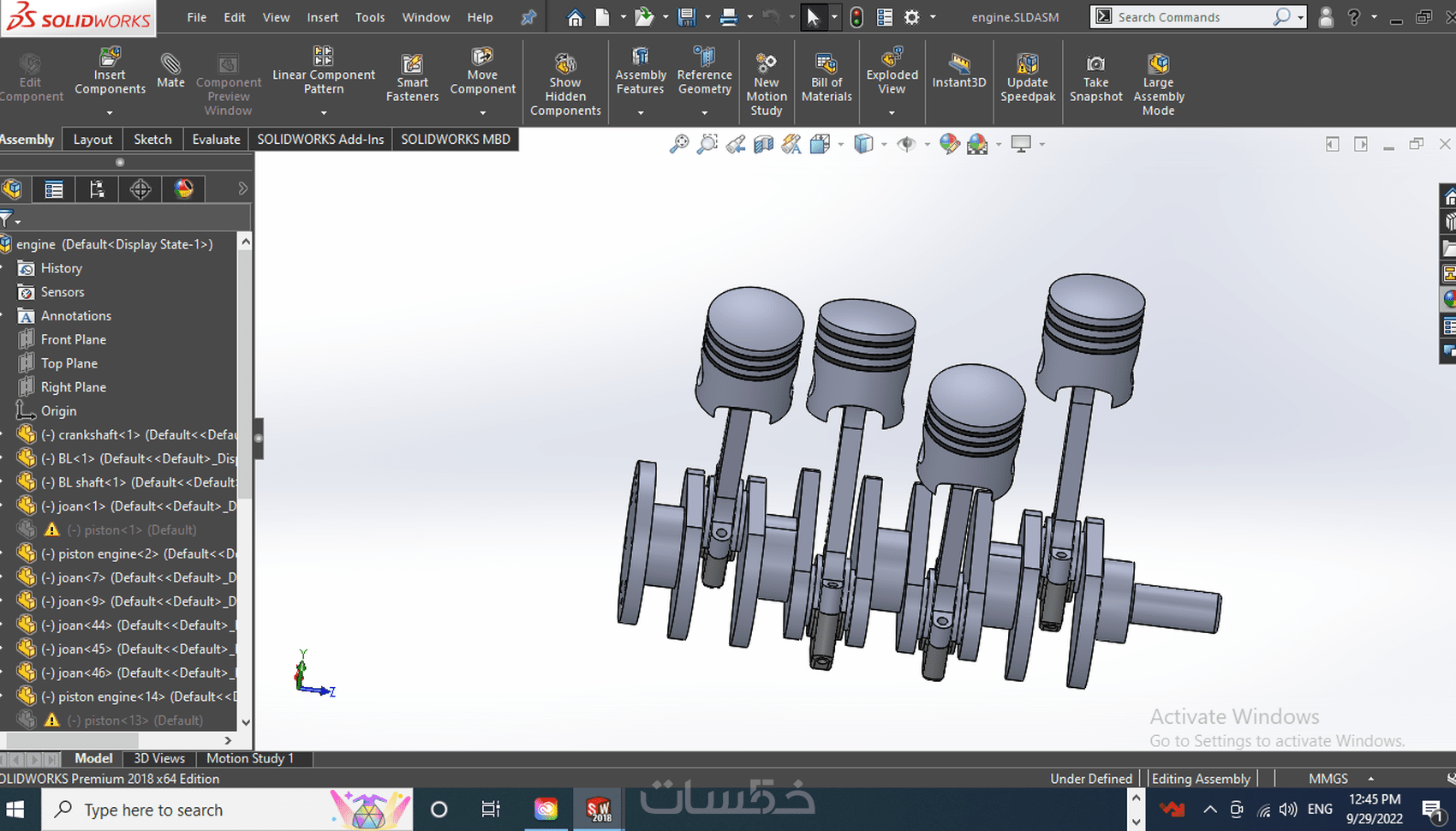Screen dimensions: 1456x831
Task: Open the Tools menu
Action: click(370, 17)
